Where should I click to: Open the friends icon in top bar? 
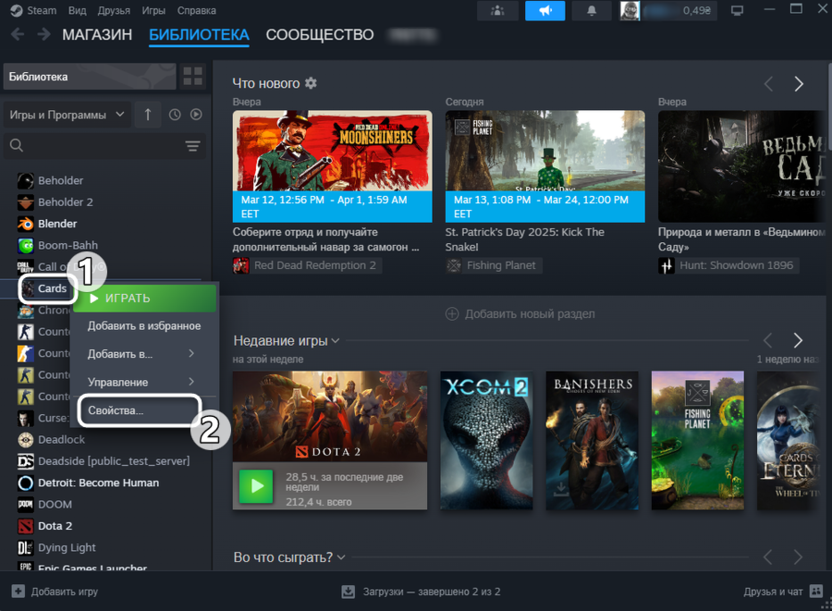498,11
